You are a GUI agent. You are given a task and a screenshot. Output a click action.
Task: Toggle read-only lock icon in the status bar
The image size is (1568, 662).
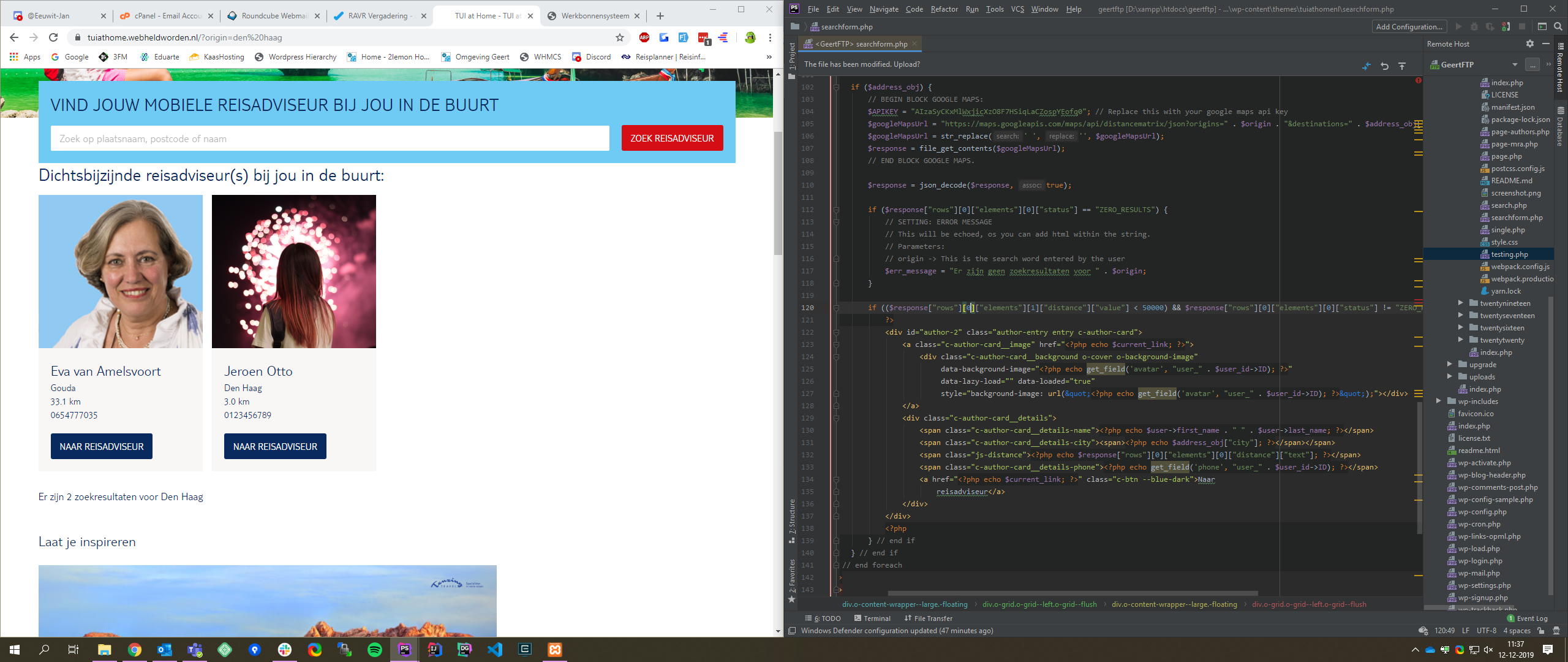1541,631
